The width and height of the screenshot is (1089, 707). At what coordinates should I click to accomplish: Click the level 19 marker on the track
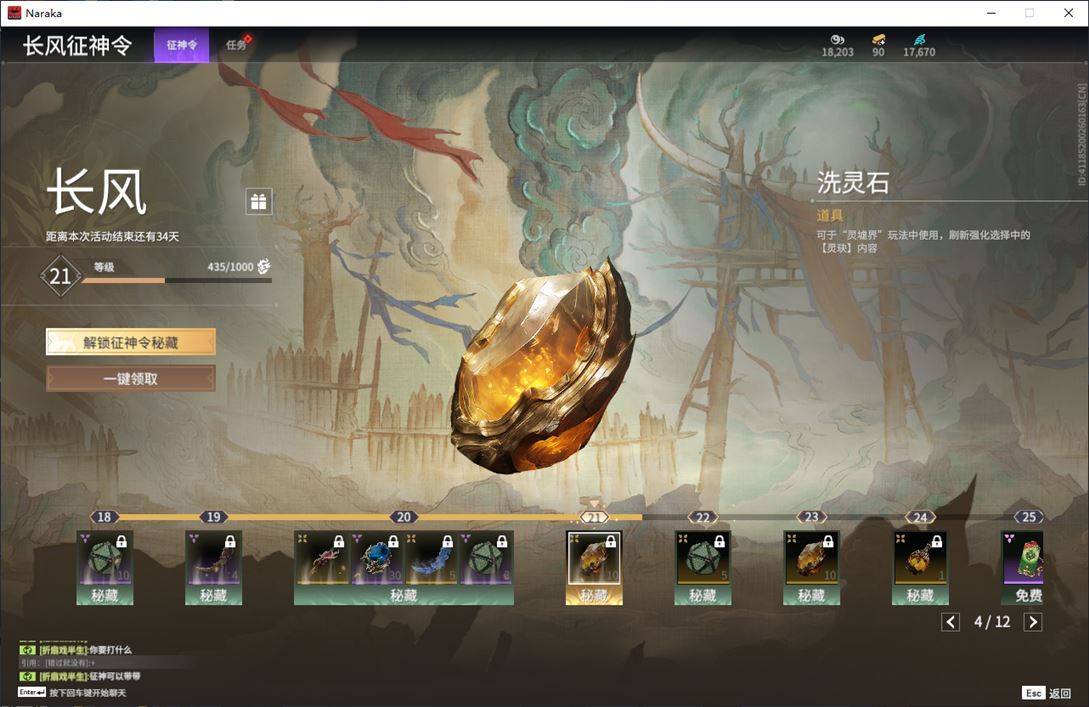tap(213, 517)
